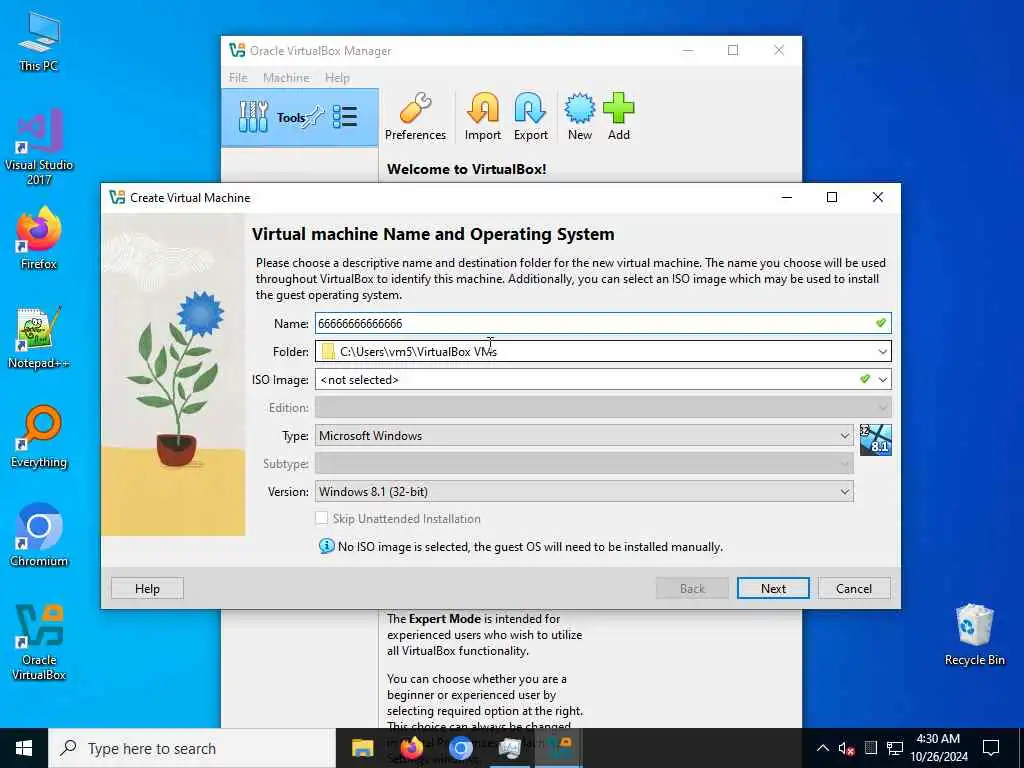Click the Windows 8.1 OS type image

(875, 440)
